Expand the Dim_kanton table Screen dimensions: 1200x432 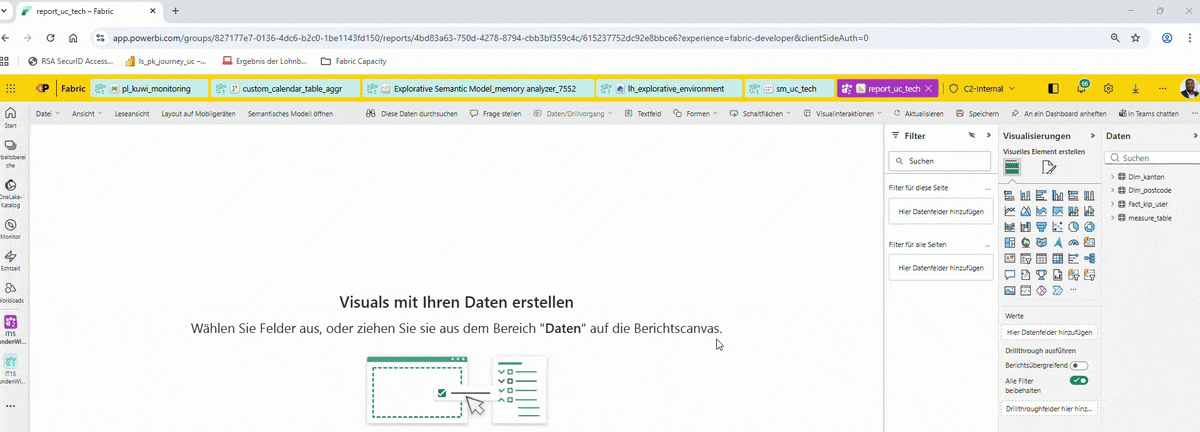[x=1112, y=176]
